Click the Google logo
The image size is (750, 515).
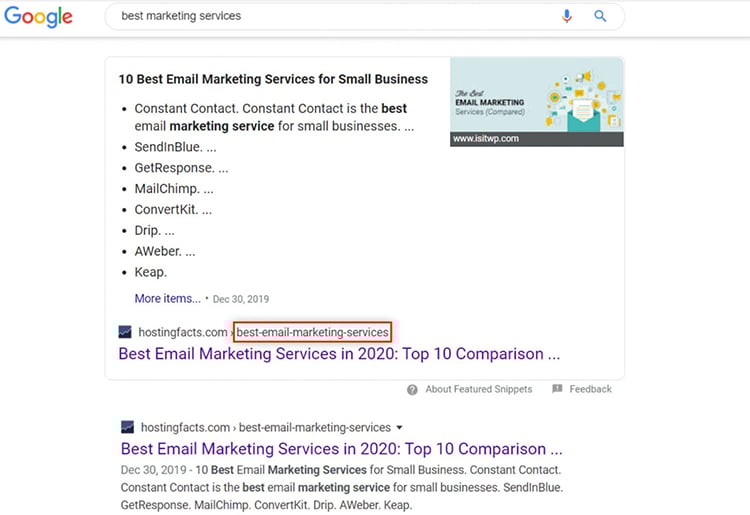coord(37,17)
